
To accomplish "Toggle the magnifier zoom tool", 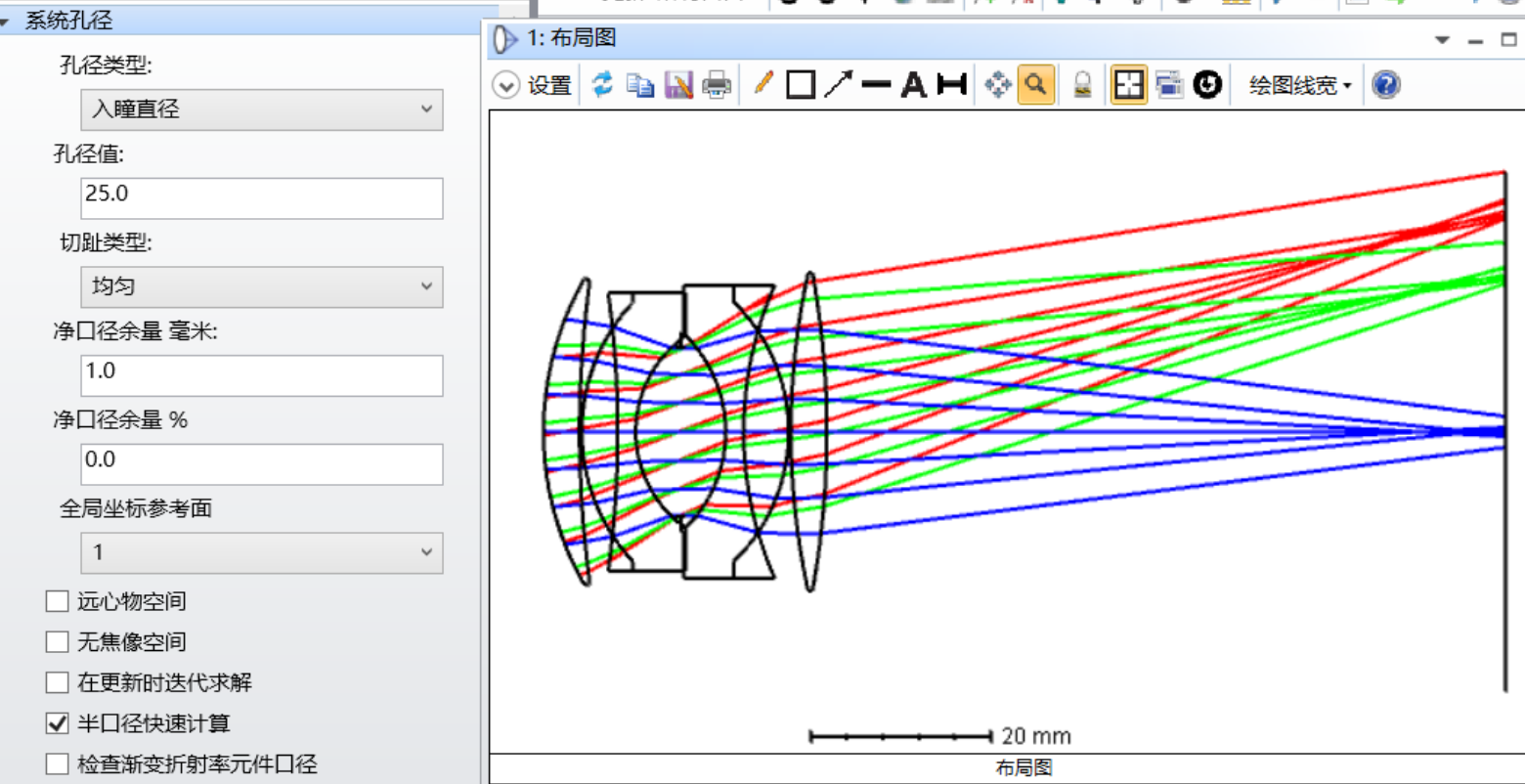I will (x=1036, y=85).
